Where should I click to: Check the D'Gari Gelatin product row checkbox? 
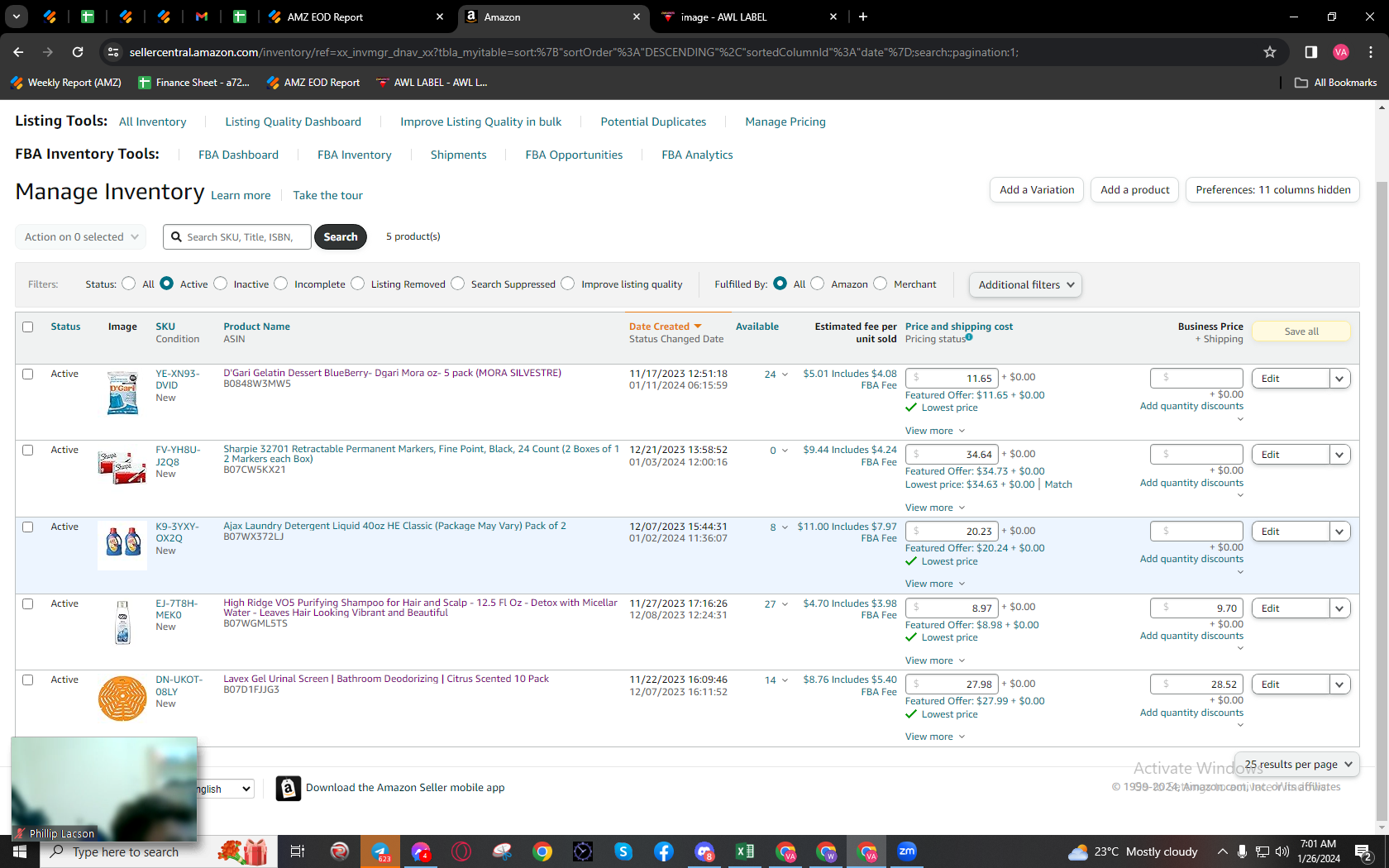pyautogui.click(x=28, y=374)
